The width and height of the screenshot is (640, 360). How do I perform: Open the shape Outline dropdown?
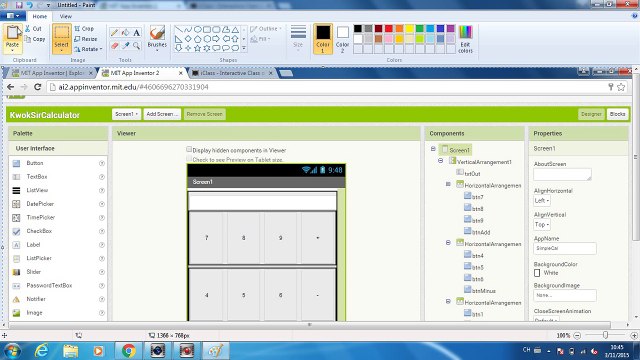click(266, 29)
